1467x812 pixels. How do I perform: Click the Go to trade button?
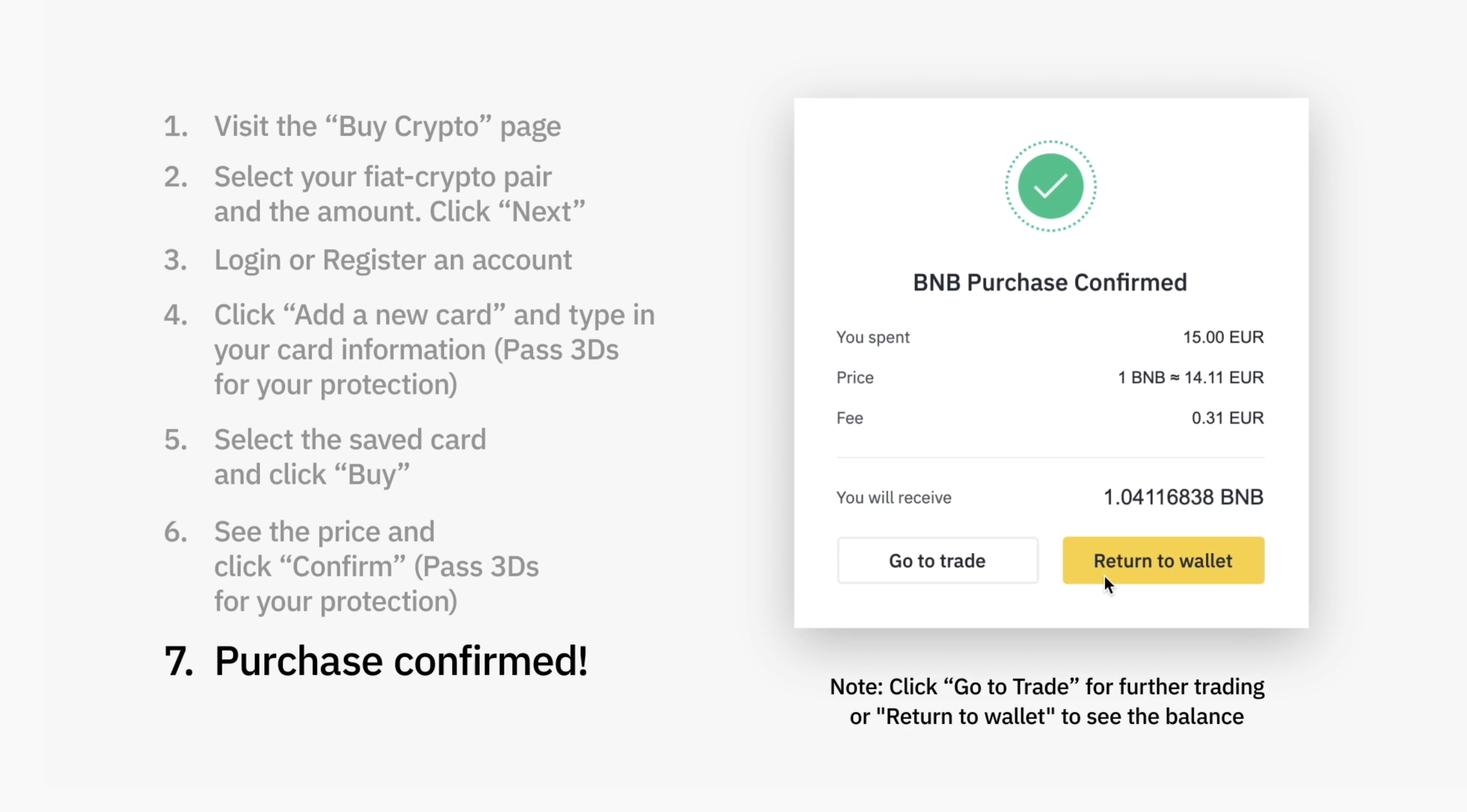coord(937,560)
